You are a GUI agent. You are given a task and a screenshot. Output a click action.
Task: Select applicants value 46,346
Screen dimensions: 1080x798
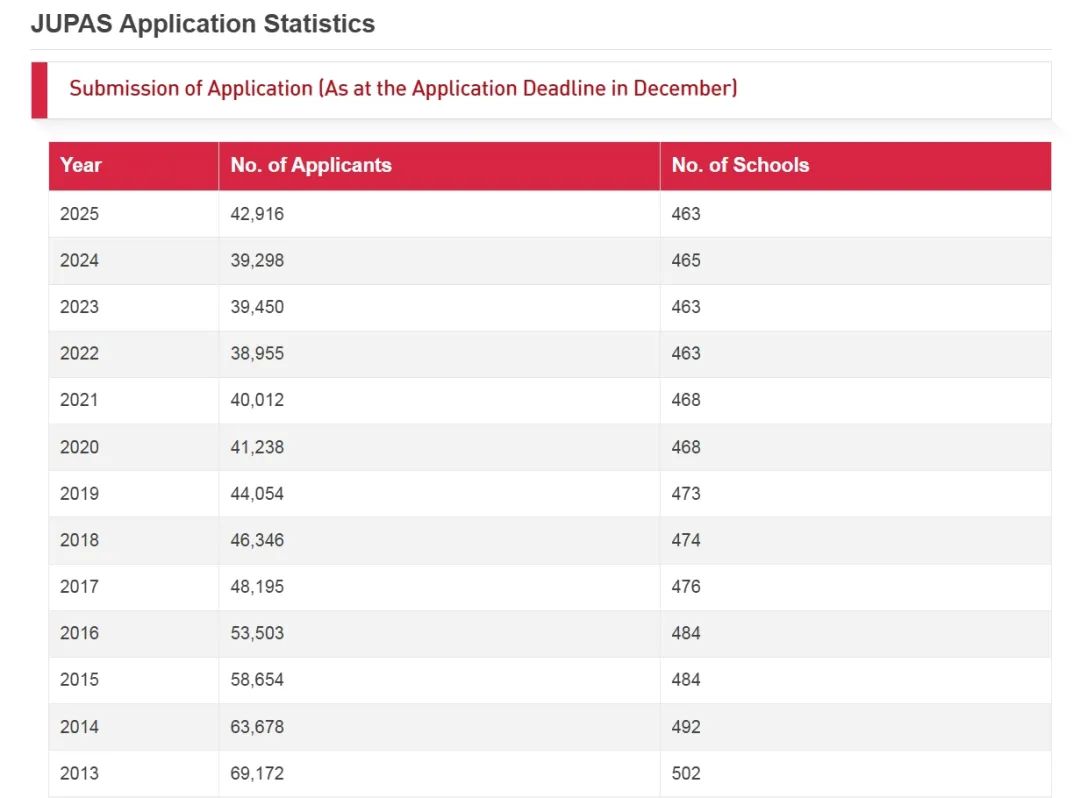257,540
